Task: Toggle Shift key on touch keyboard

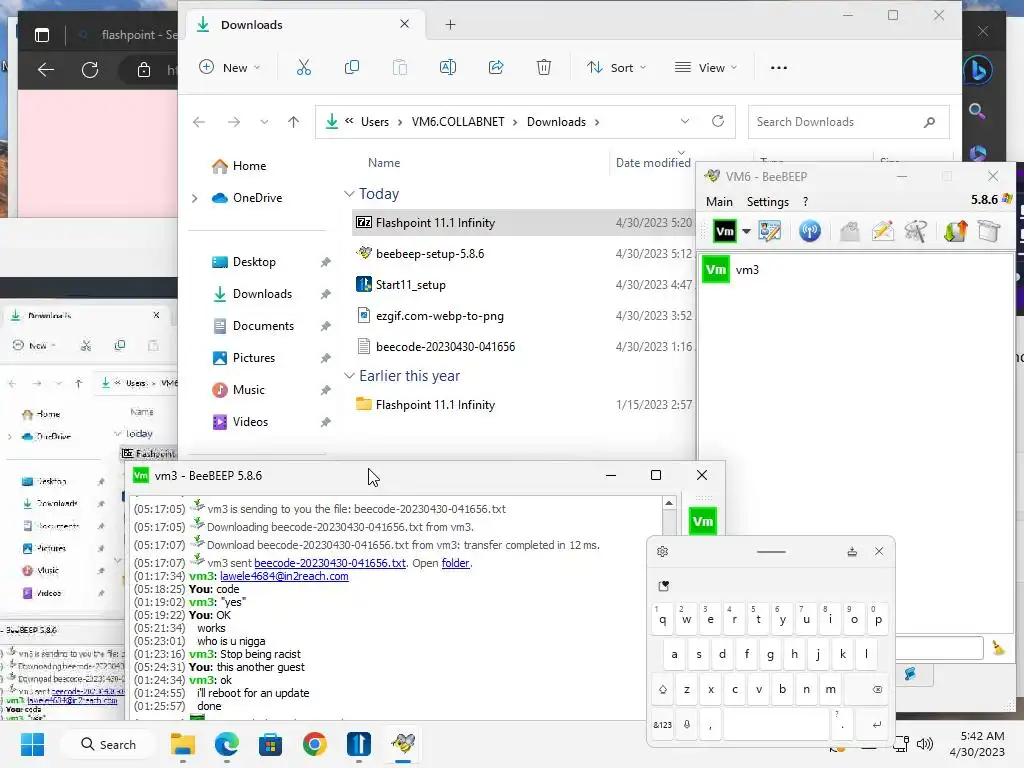Action: click(662, 689)
